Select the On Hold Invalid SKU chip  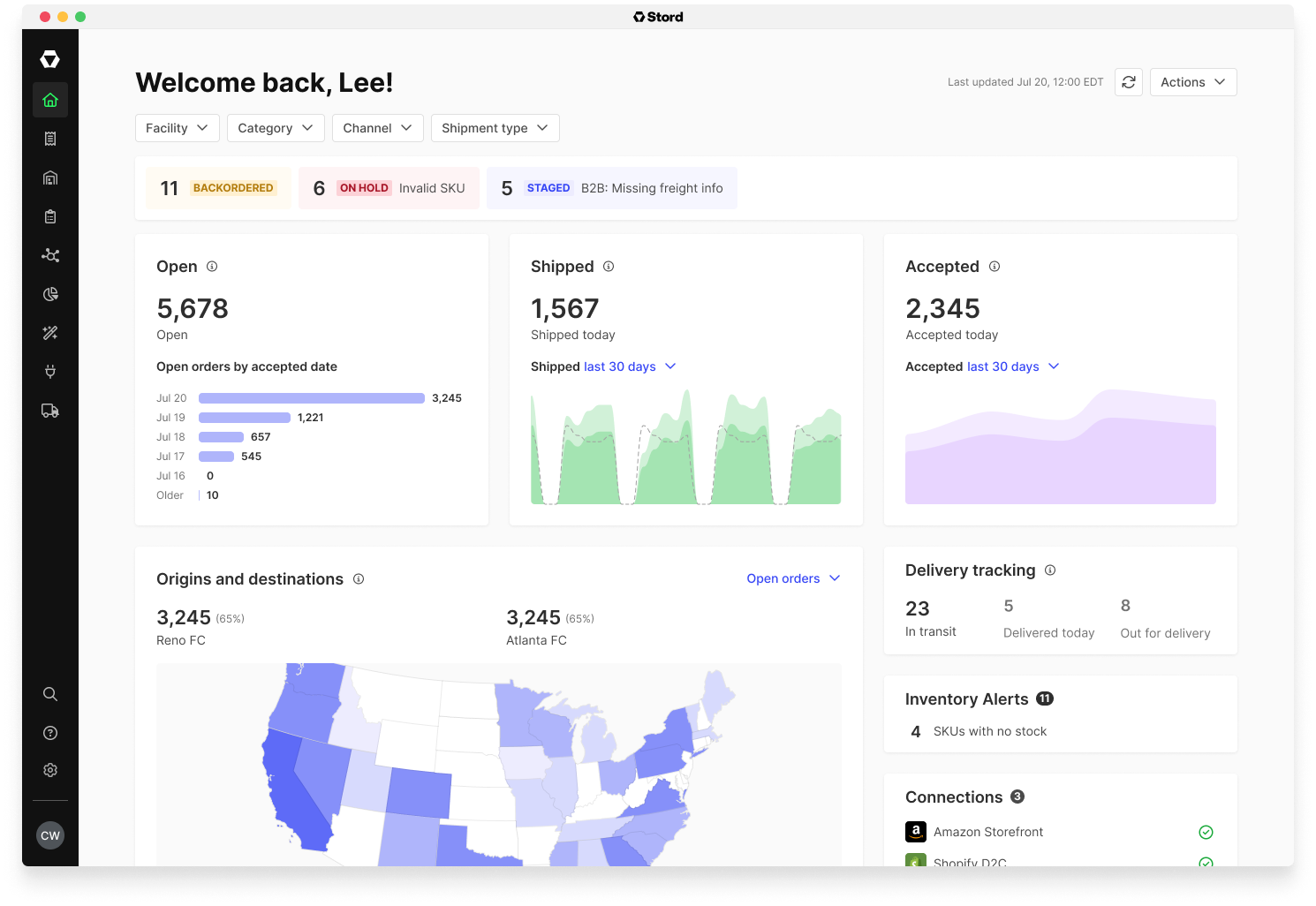(390, 188)
